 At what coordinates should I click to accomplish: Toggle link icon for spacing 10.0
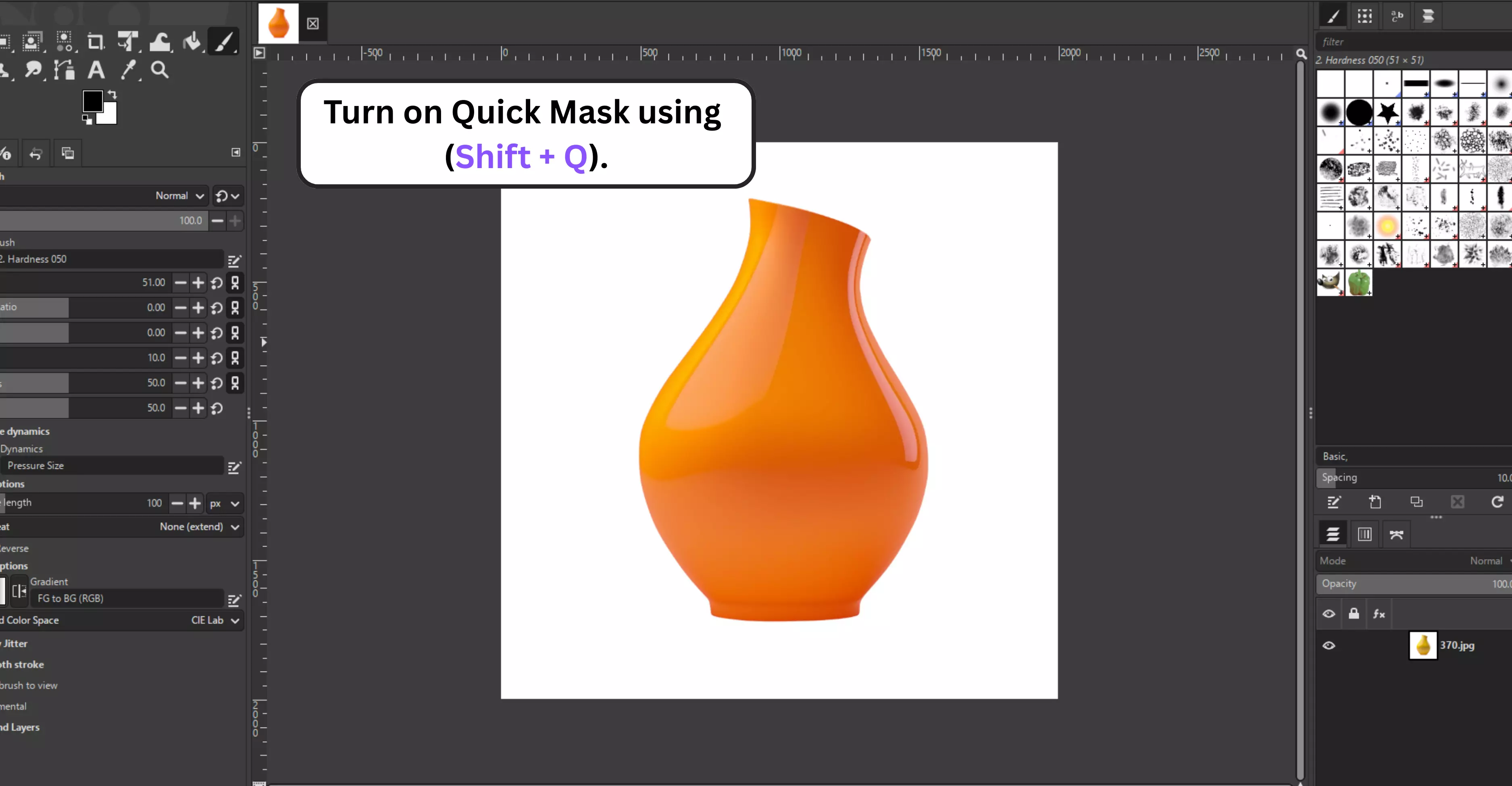point(235,358)
